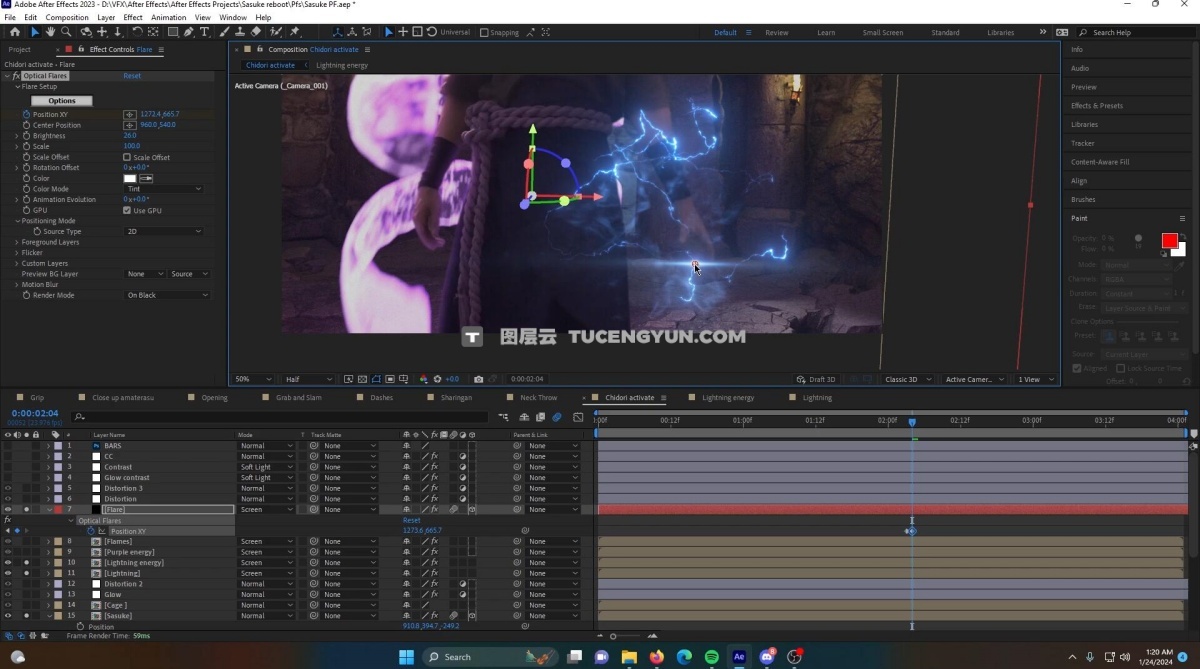This screenshot has height=669, width=1200.
Task: Disable the Use GPU checkbox
Action: click(x=127, y=210)
